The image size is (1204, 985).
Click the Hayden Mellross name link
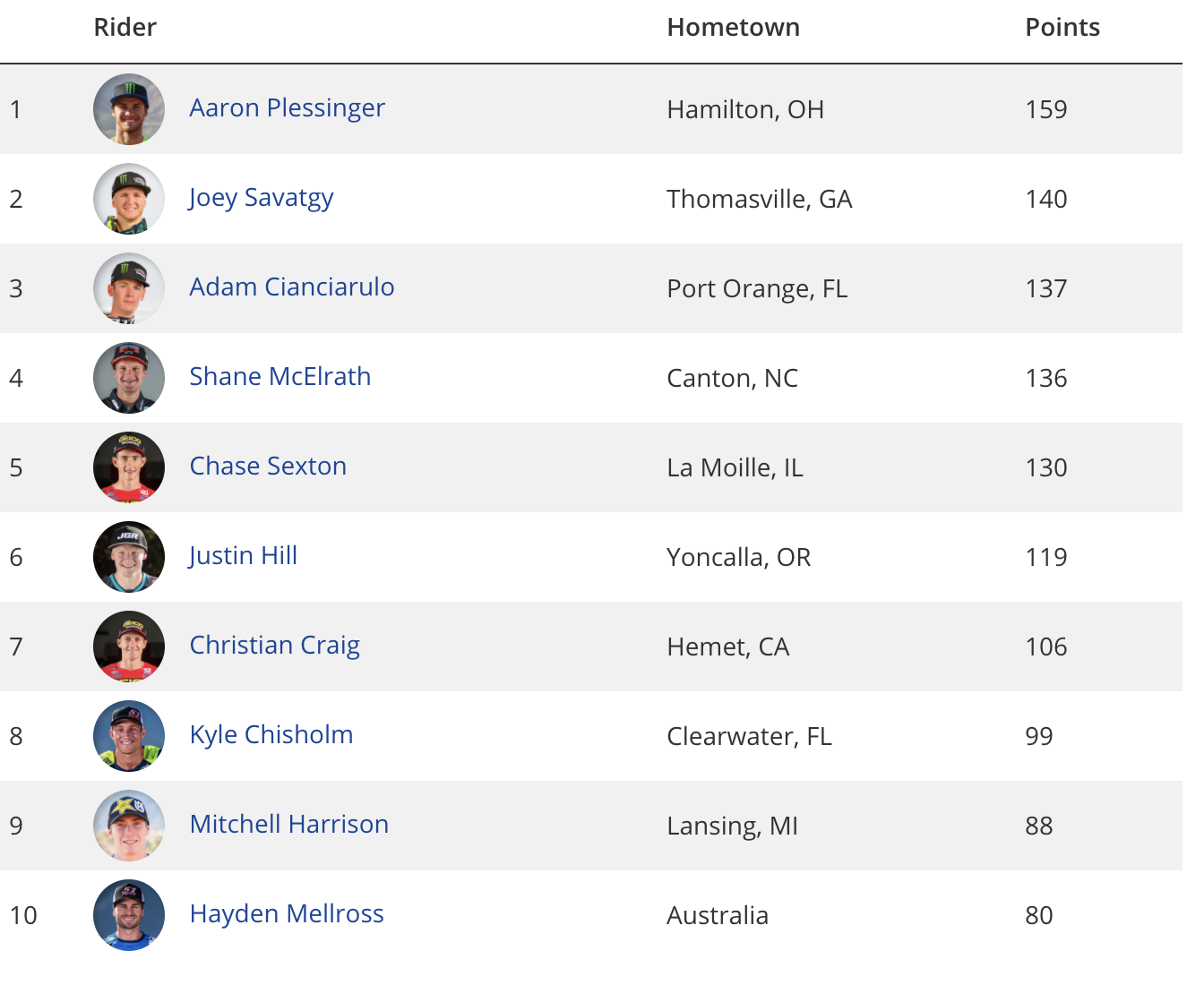pos(287,914)
